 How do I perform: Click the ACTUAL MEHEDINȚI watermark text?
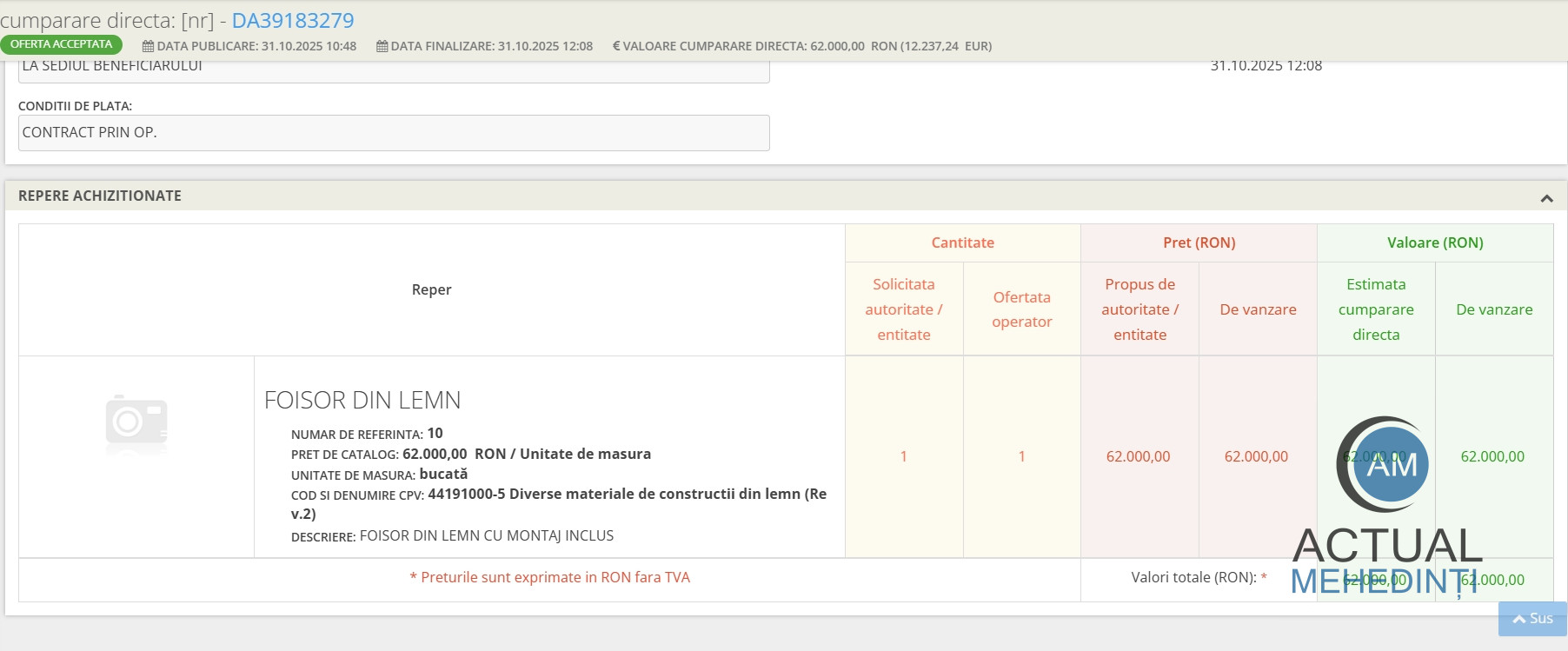coord(1386,561)
